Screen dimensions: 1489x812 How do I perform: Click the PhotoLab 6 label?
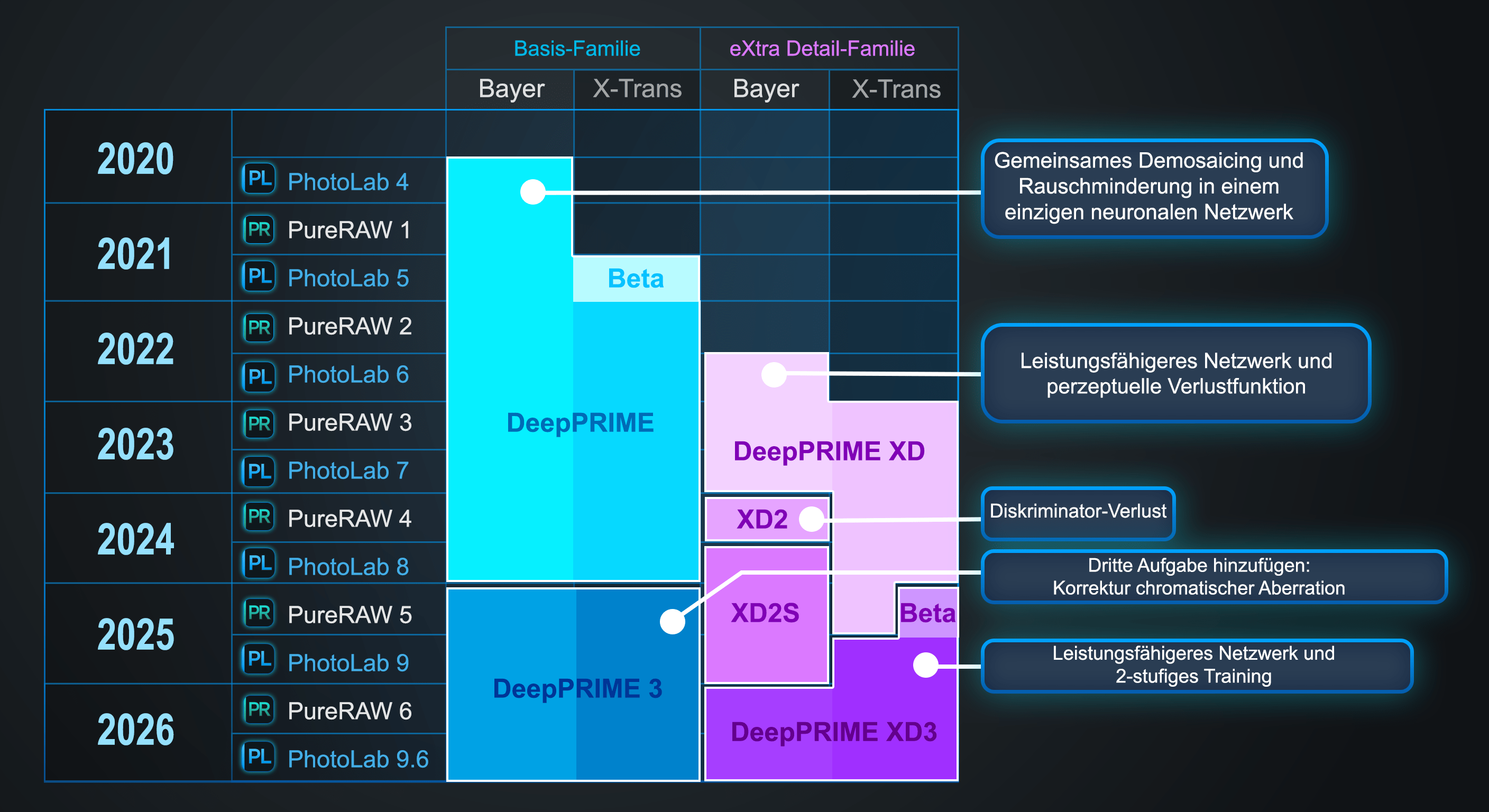click(x=348, y=375)
